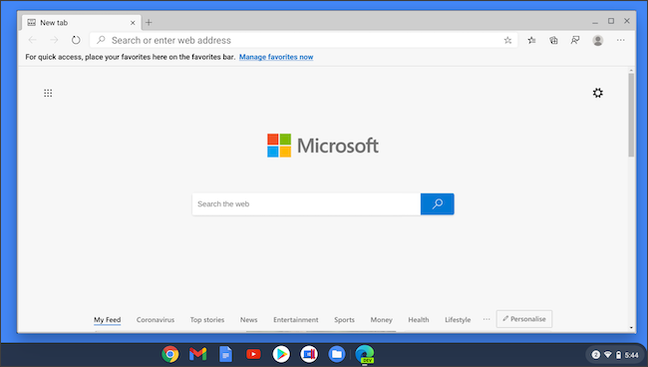This screenshot has width=648, height=367.
Task: Switch to the Health feed tab
Action: (x=419, y=319)
